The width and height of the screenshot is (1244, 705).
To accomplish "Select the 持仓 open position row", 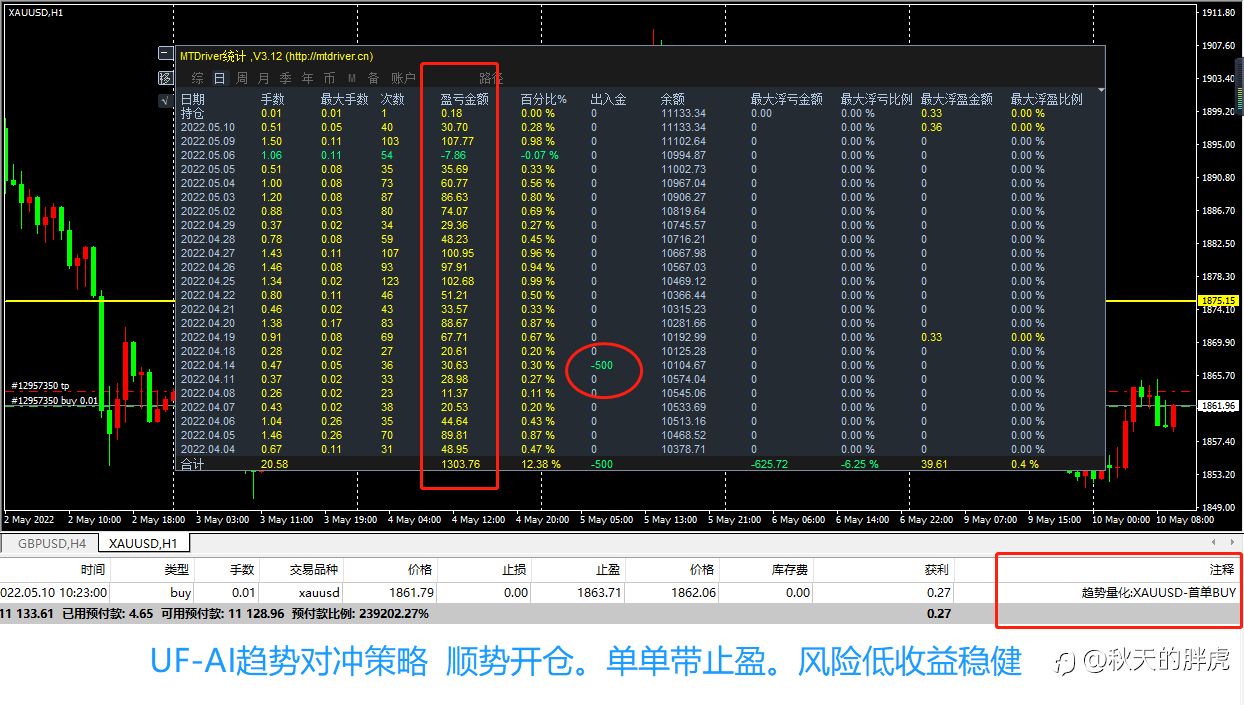I will pyautogui.click(x=640, y=113).
